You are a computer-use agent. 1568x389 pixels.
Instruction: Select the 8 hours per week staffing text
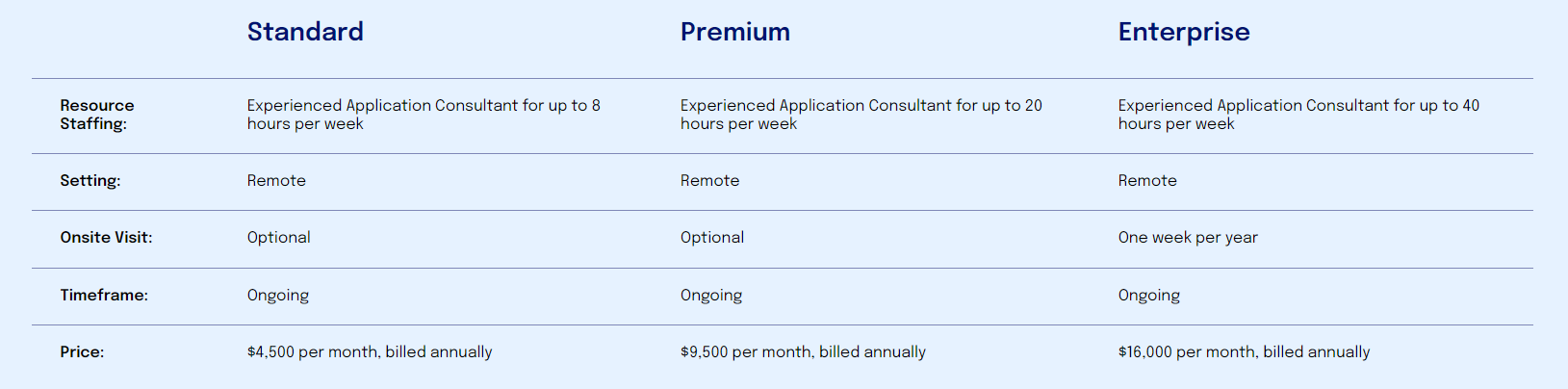pyautogui.click(x=423, y=115)
